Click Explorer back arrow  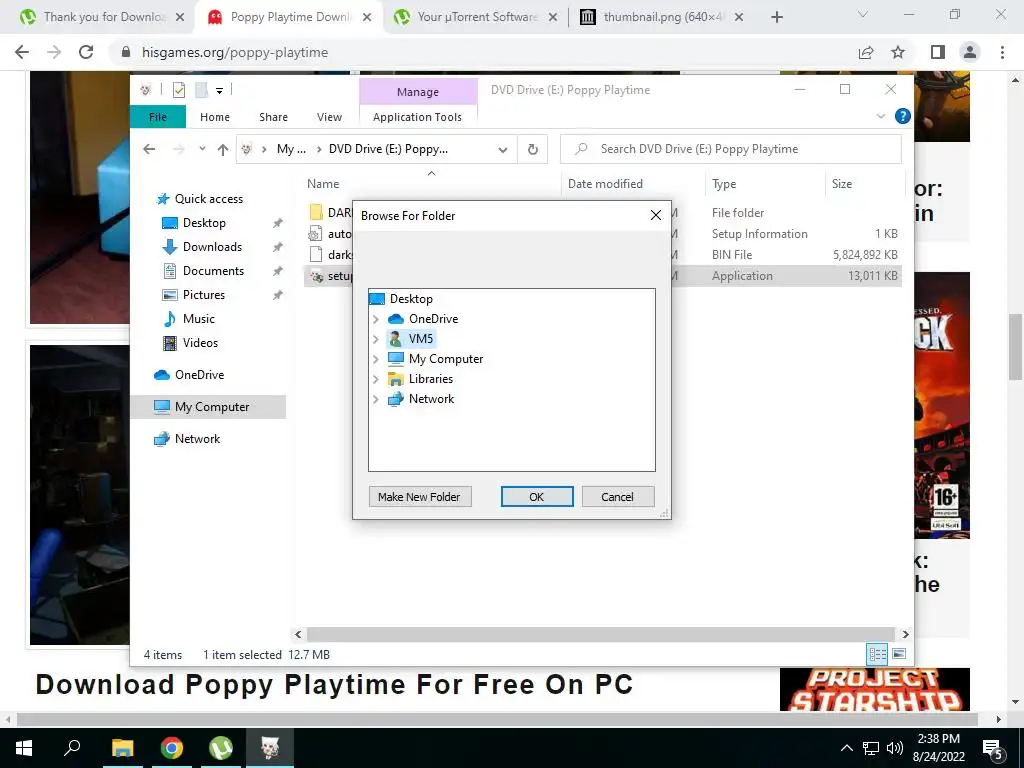[x=149, y=149]
